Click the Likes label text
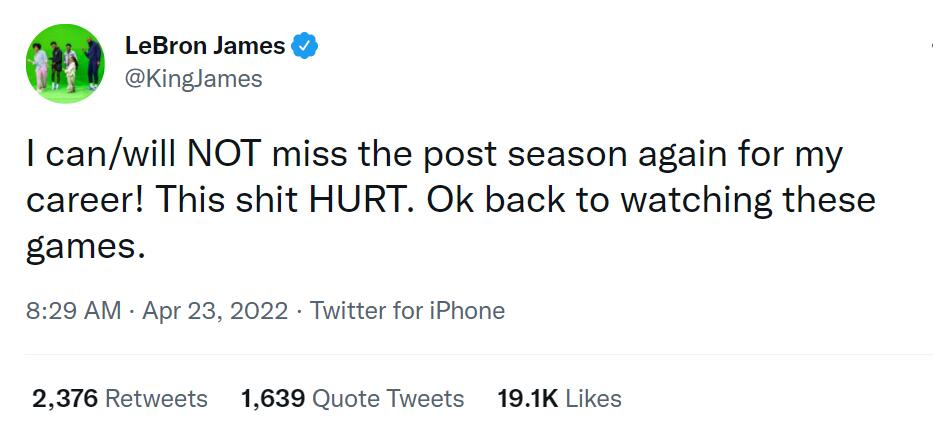The image size is (933, 425). tap(593, 399)
